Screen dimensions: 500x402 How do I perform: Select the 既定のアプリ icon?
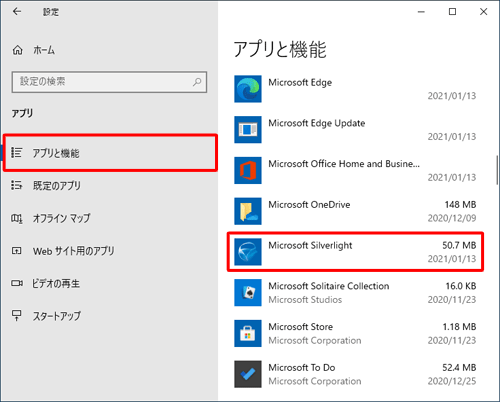tap(16, 185)
